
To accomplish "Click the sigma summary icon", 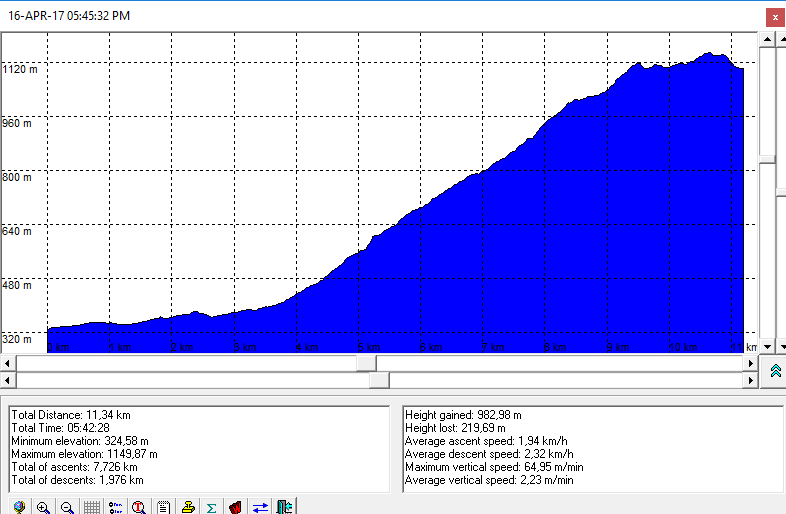I will click(x=212, y=507).
